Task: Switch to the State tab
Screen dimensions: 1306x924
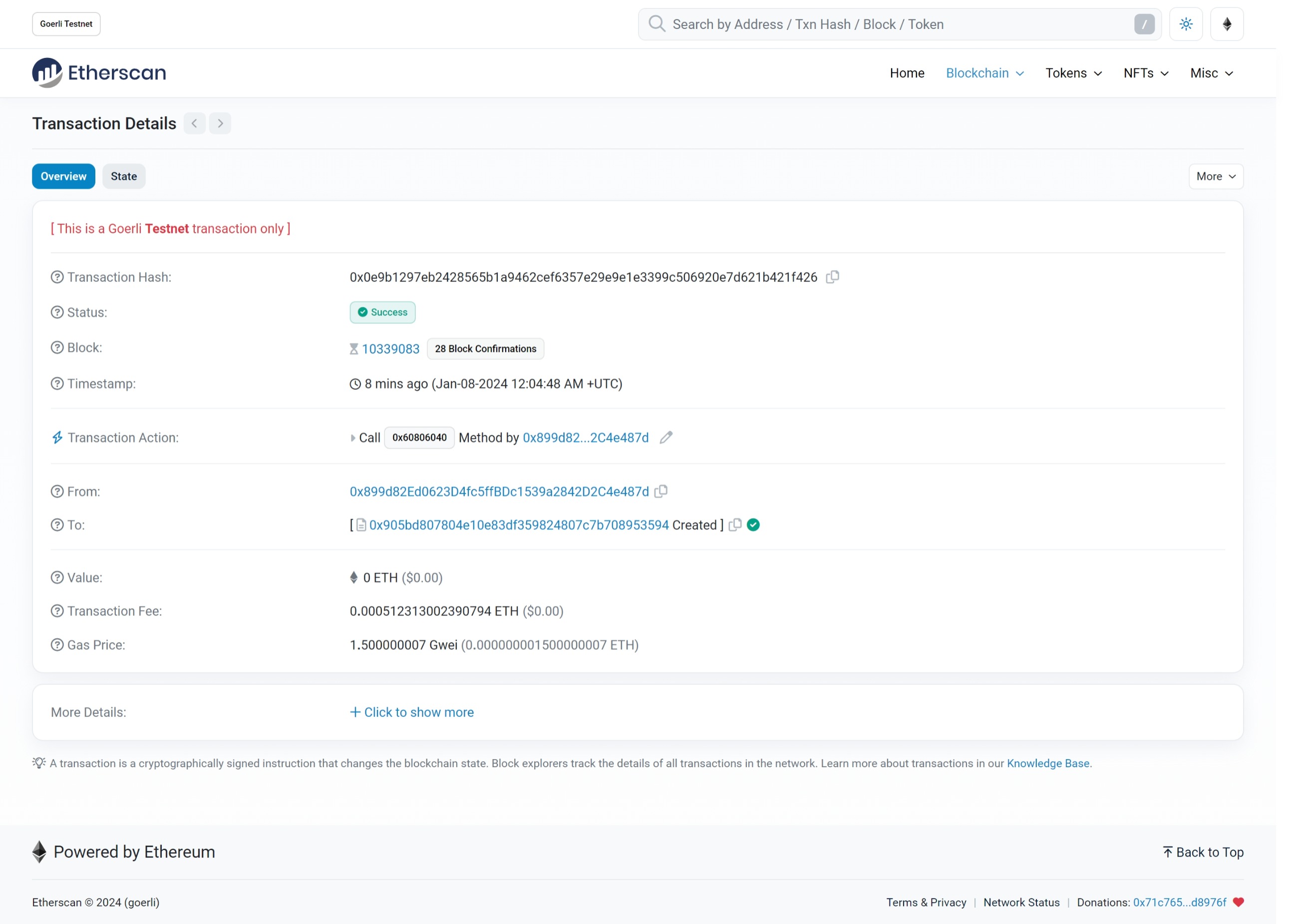Action: click(x=123, y=176)
